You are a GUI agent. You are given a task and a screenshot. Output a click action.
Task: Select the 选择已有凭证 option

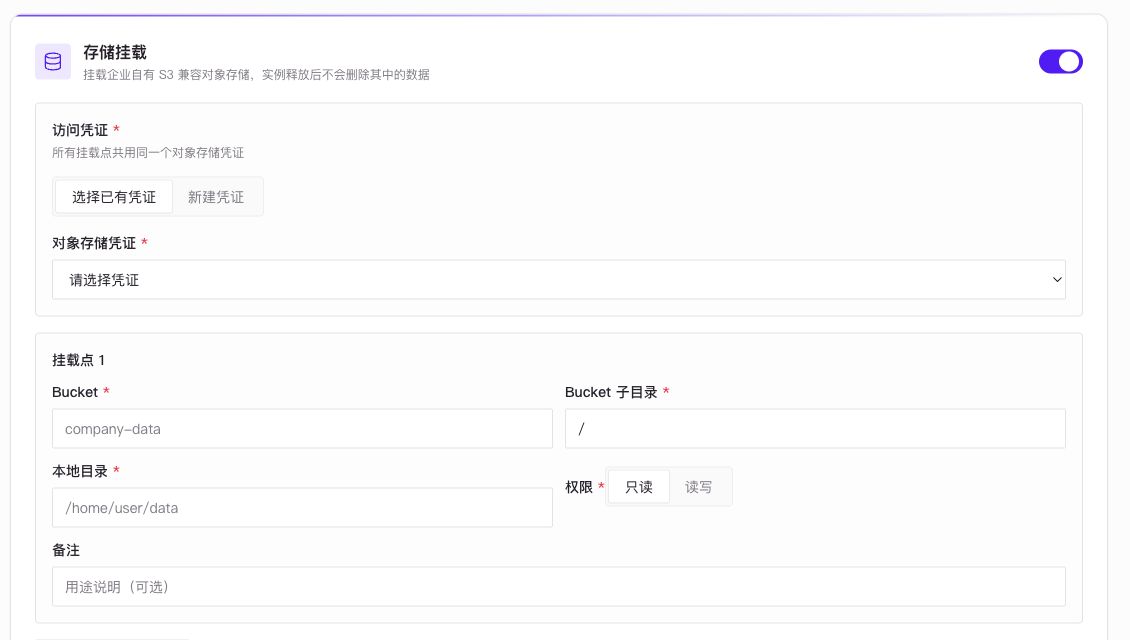pos(114,197)
